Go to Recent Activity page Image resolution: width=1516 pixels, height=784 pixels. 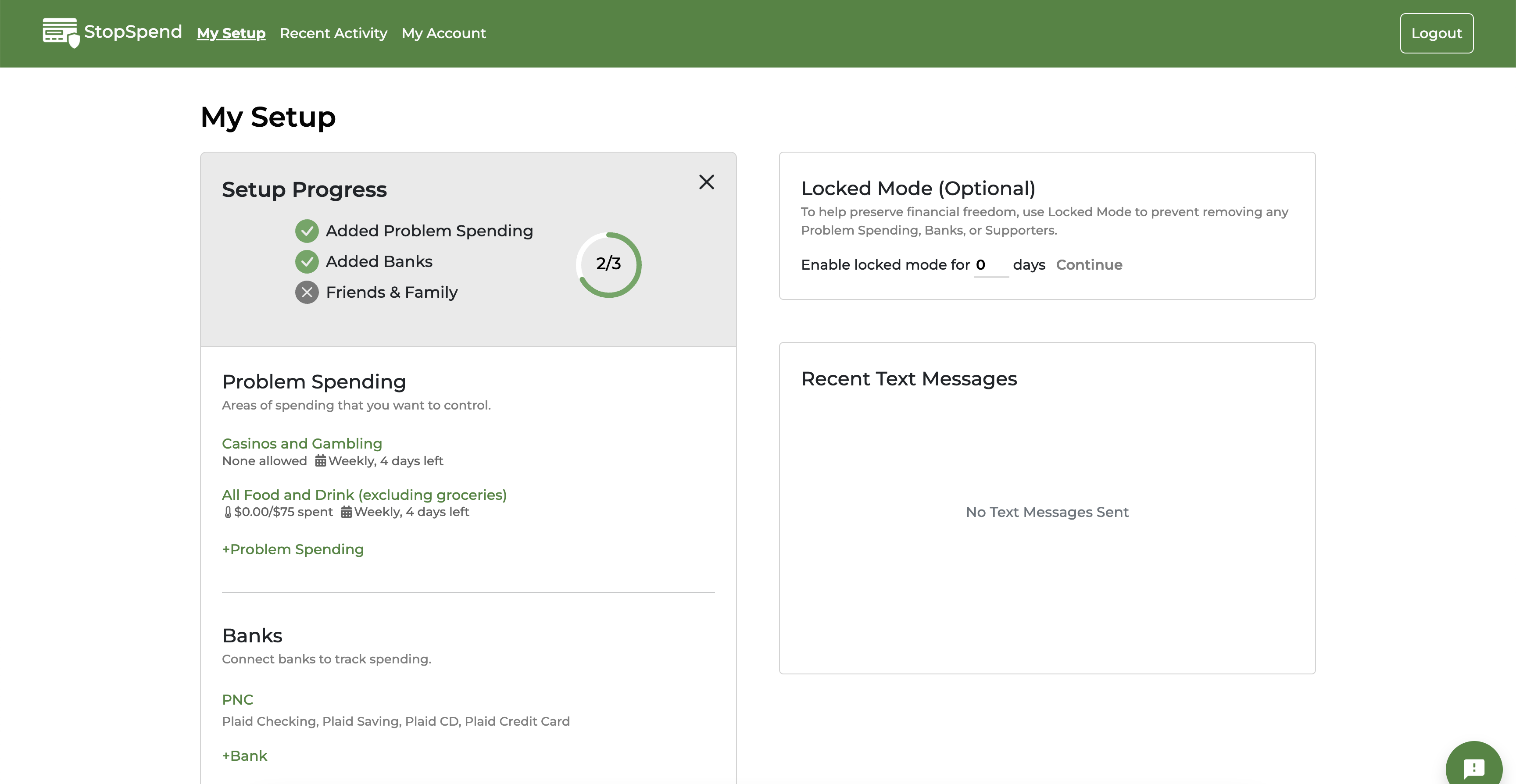[x=333, y=33]
